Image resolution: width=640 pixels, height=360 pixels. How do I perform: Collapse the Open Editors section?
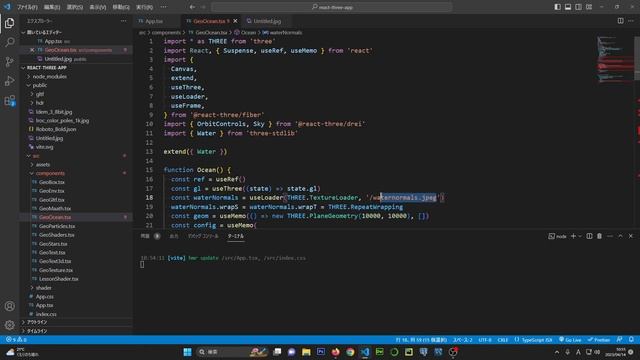(x=76, y=32)
